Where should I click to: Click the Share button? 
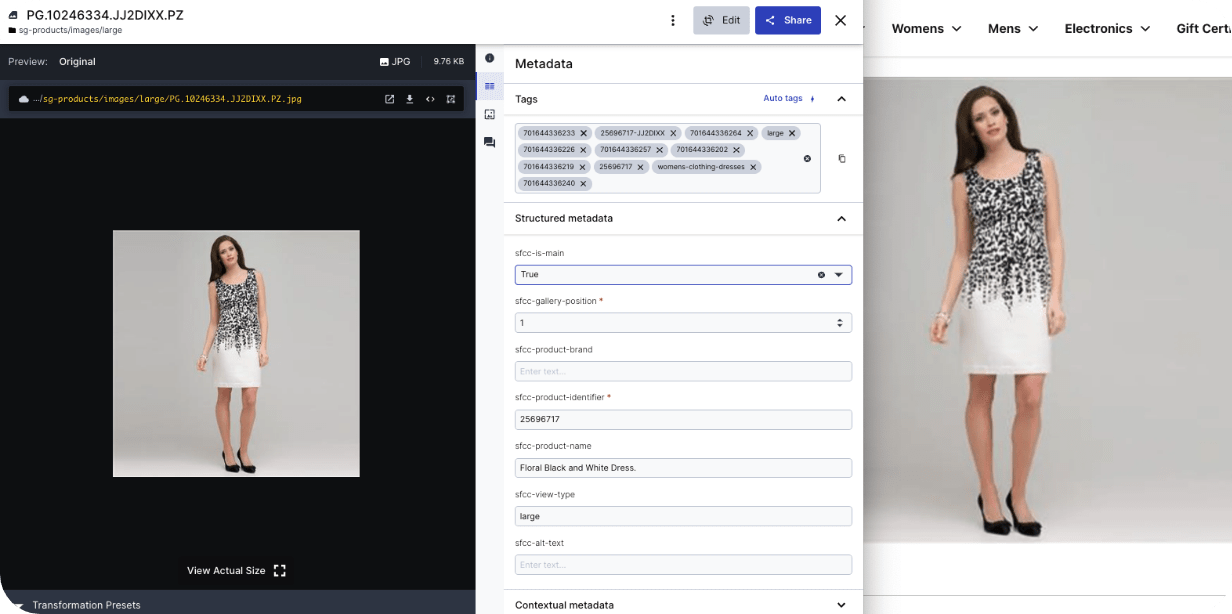pyautogui.click(x=788, y=20)
